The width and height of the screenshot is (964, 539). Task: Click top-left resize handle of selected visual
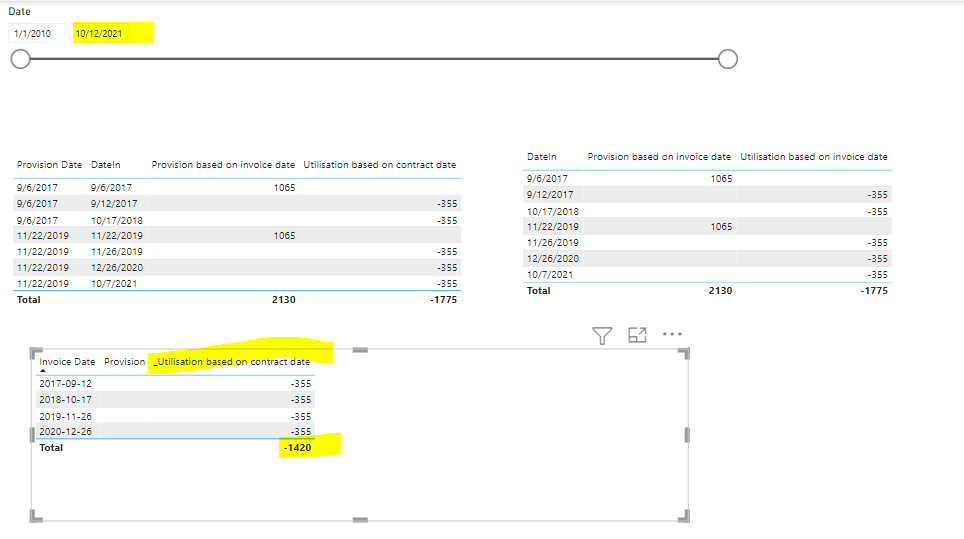click(36, 353)
